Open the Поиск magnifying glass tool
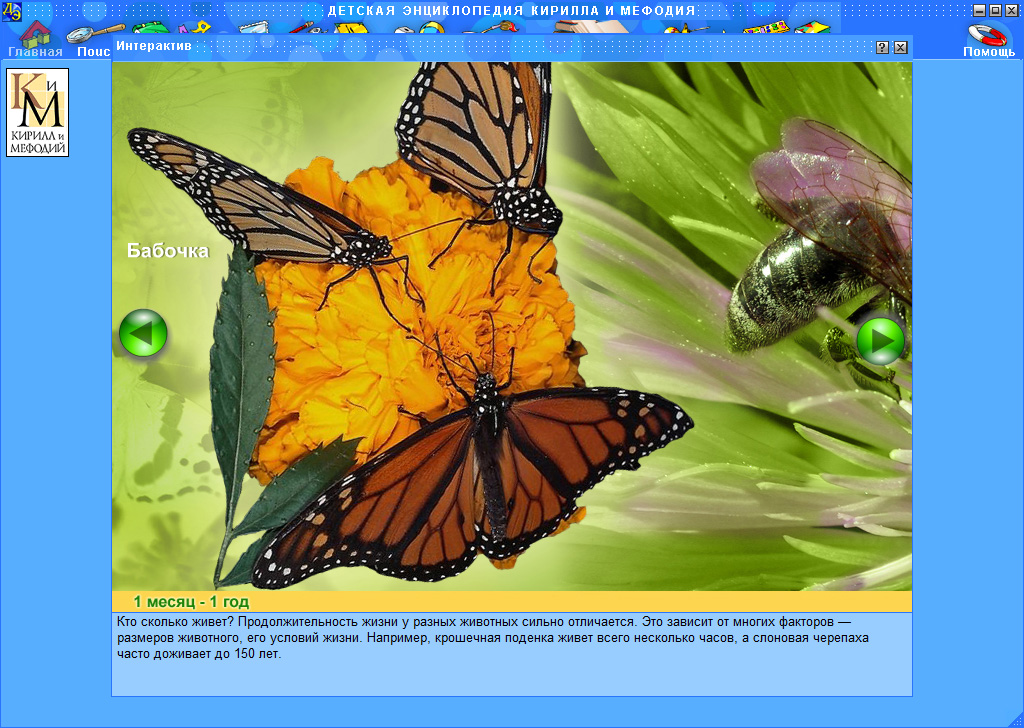This screenshot has height=728, width=1024. (x=94, y=40)
